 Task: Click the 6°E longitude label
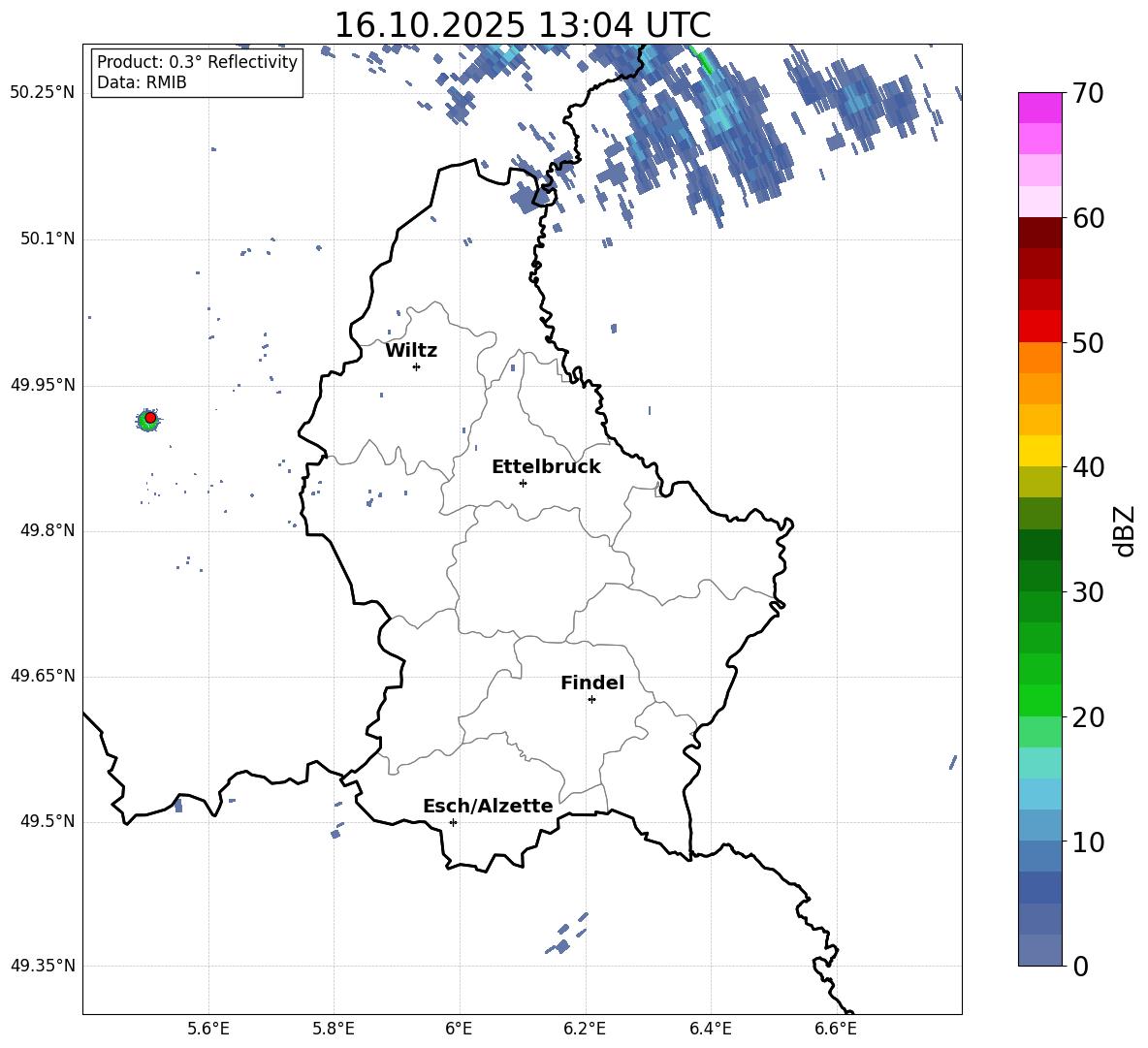click(459, 1030)
